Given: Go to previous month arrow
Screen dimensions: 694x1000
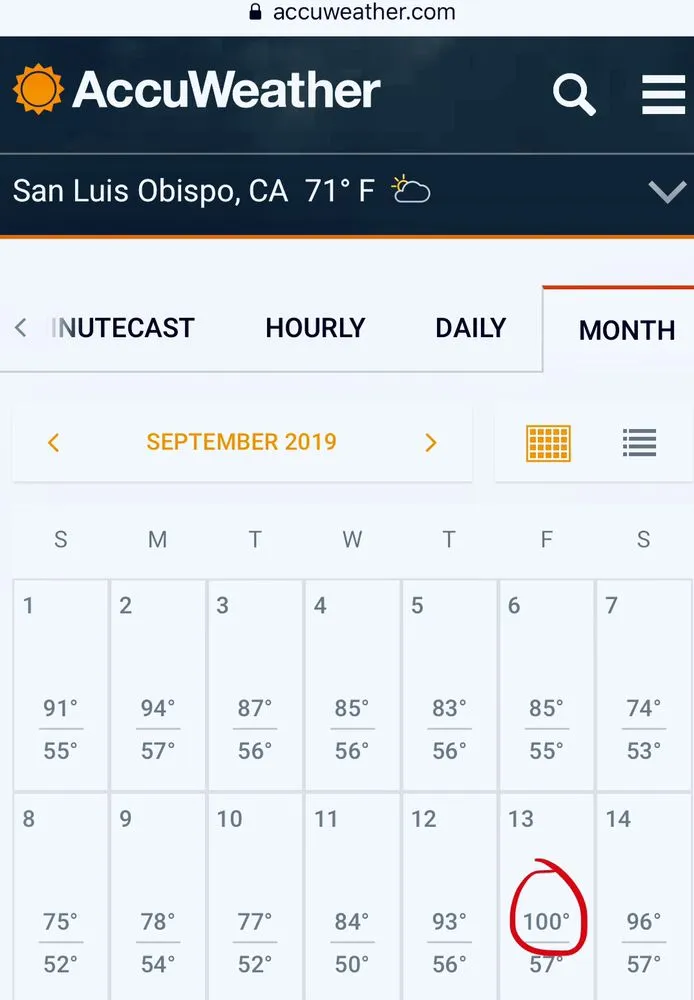Looking at the screenshot, I should (x=54, y=442).
